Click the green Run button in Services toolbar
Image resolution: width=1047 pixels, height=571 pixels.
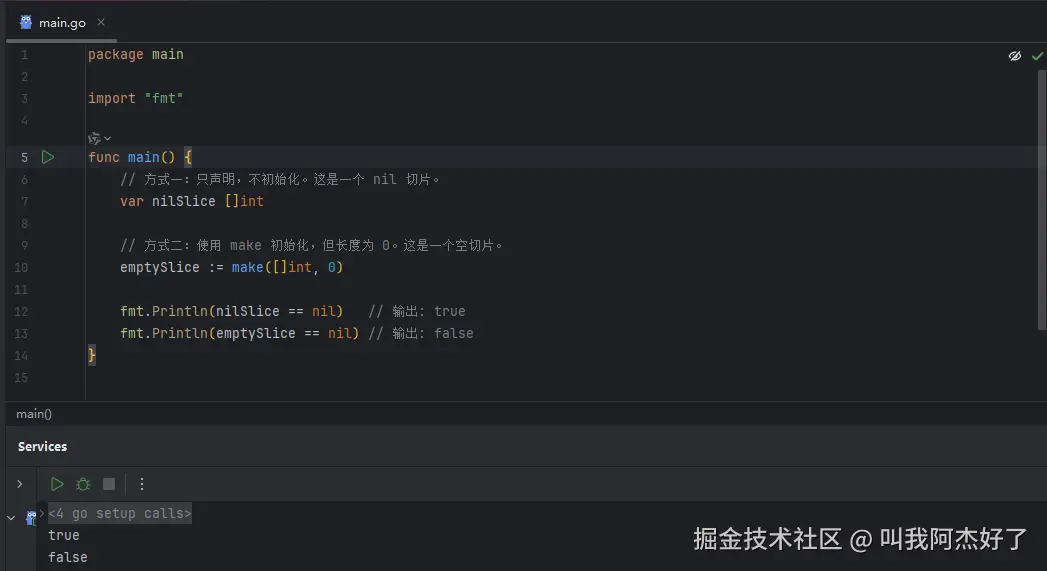pyautogui.click(x=57, y=484)
